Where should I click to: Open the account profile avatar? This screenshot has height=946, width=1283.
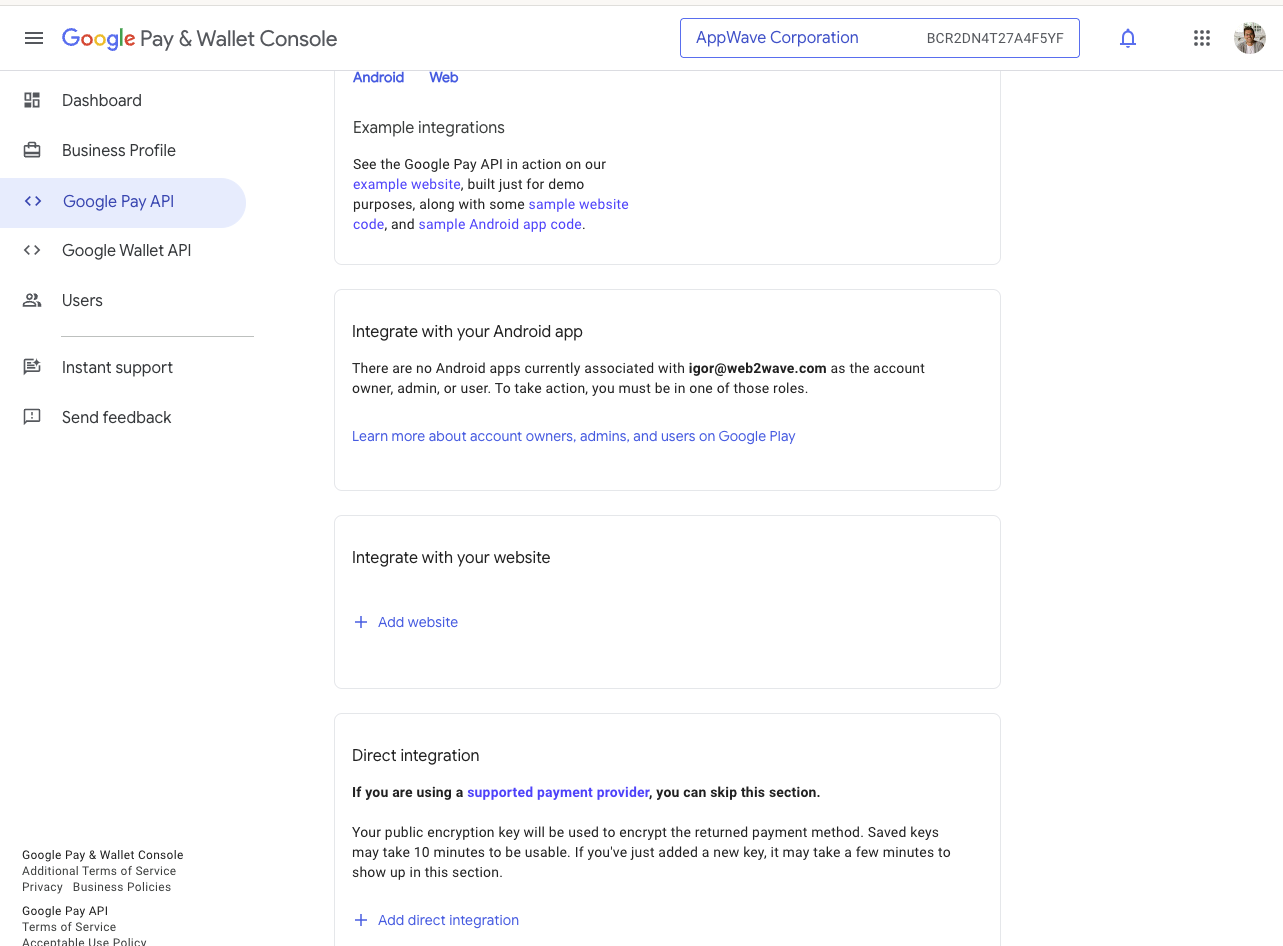tap(1250, 38)
